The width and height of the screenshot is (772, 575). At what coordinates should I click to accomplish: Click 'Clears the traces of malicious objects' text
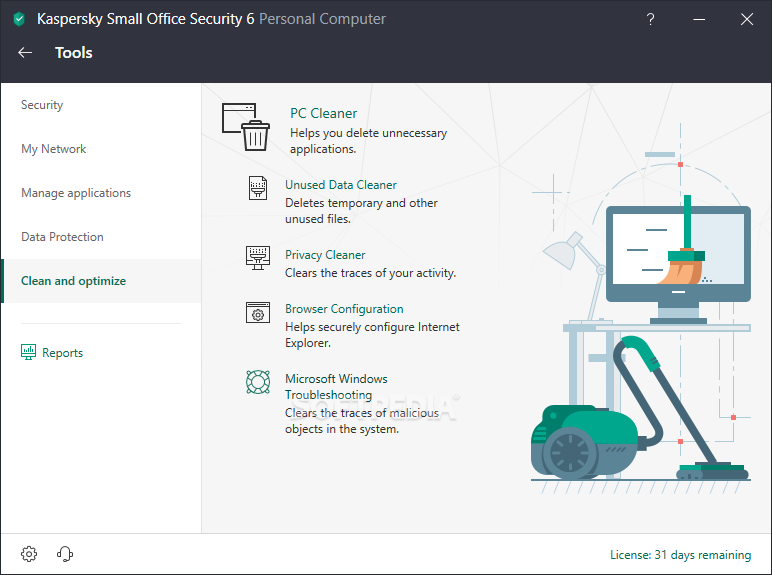tap(362, 421)
